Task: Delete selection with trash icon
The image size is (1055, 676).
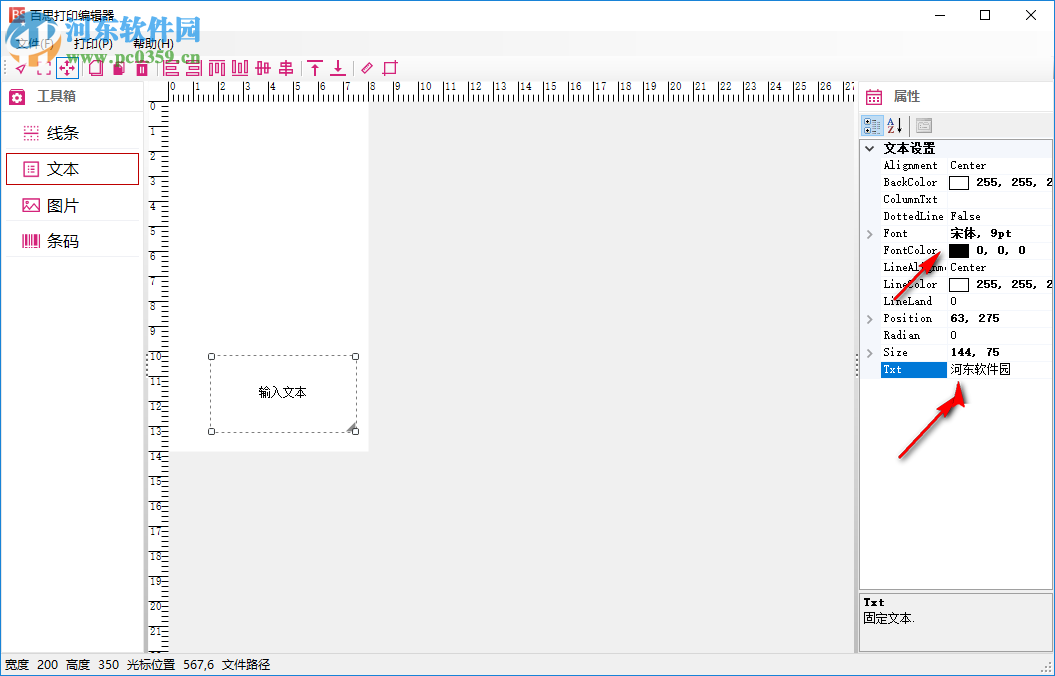Action: [x=142, y=68]
